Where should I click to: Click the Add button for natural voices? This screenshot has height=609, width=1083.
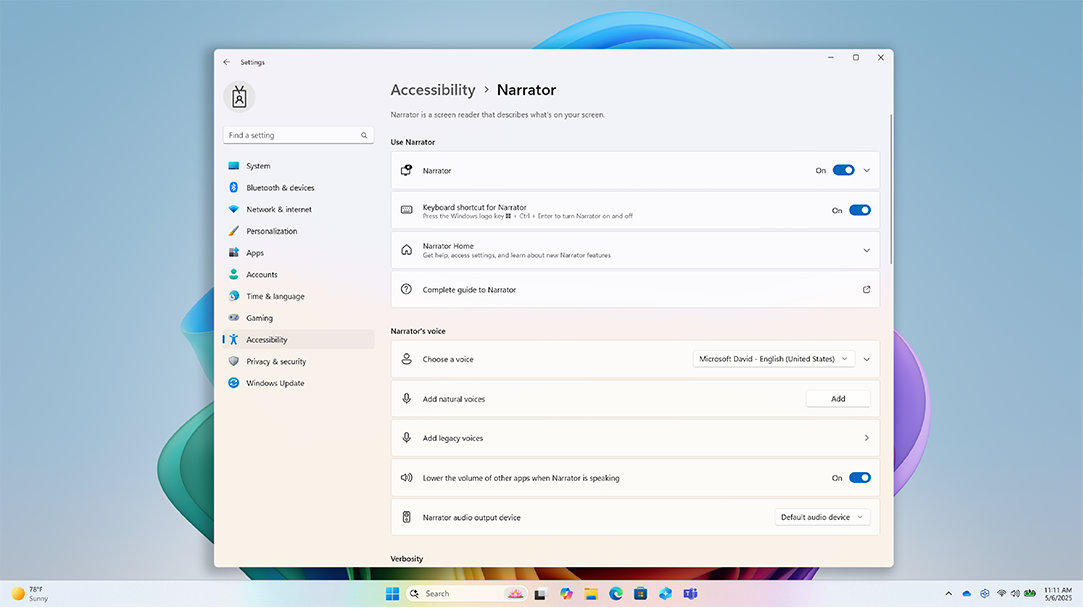tap(838, 398)
